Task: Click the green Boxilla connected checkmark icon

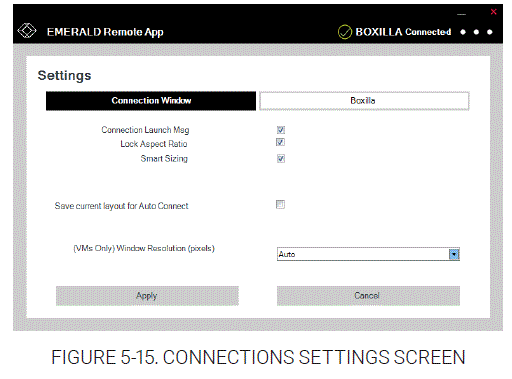Action: (345, 32)
